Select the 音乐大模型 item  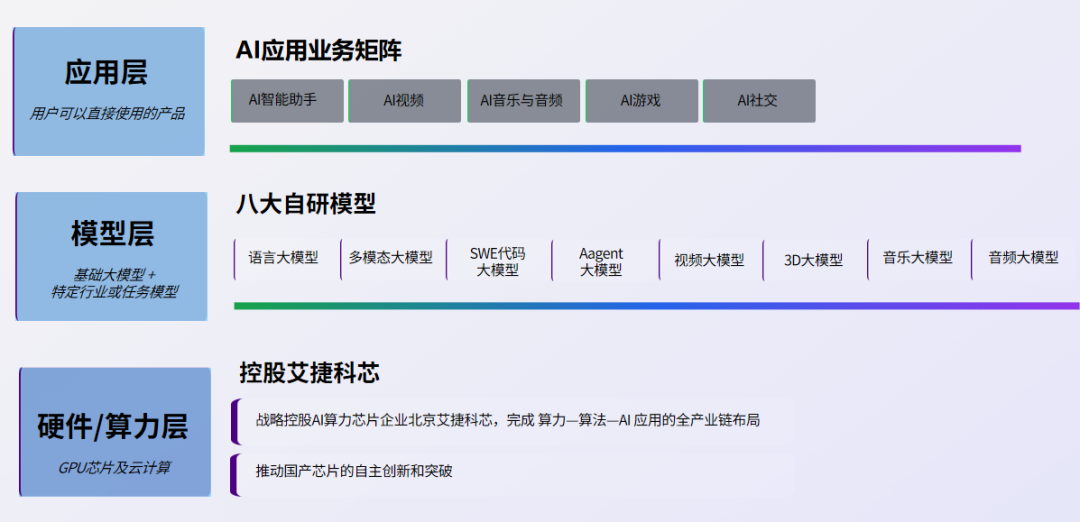[918, 260]
